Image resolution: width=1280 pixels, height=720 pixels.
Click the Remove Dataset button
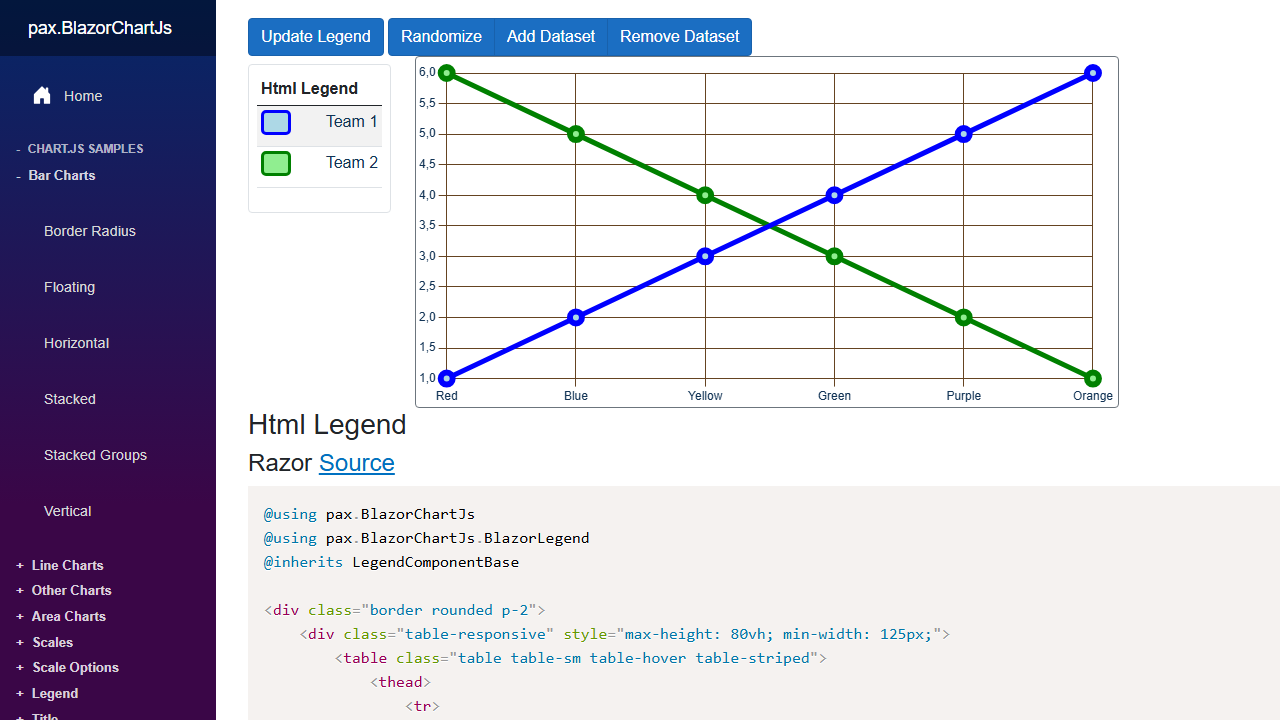coord(680,37)
